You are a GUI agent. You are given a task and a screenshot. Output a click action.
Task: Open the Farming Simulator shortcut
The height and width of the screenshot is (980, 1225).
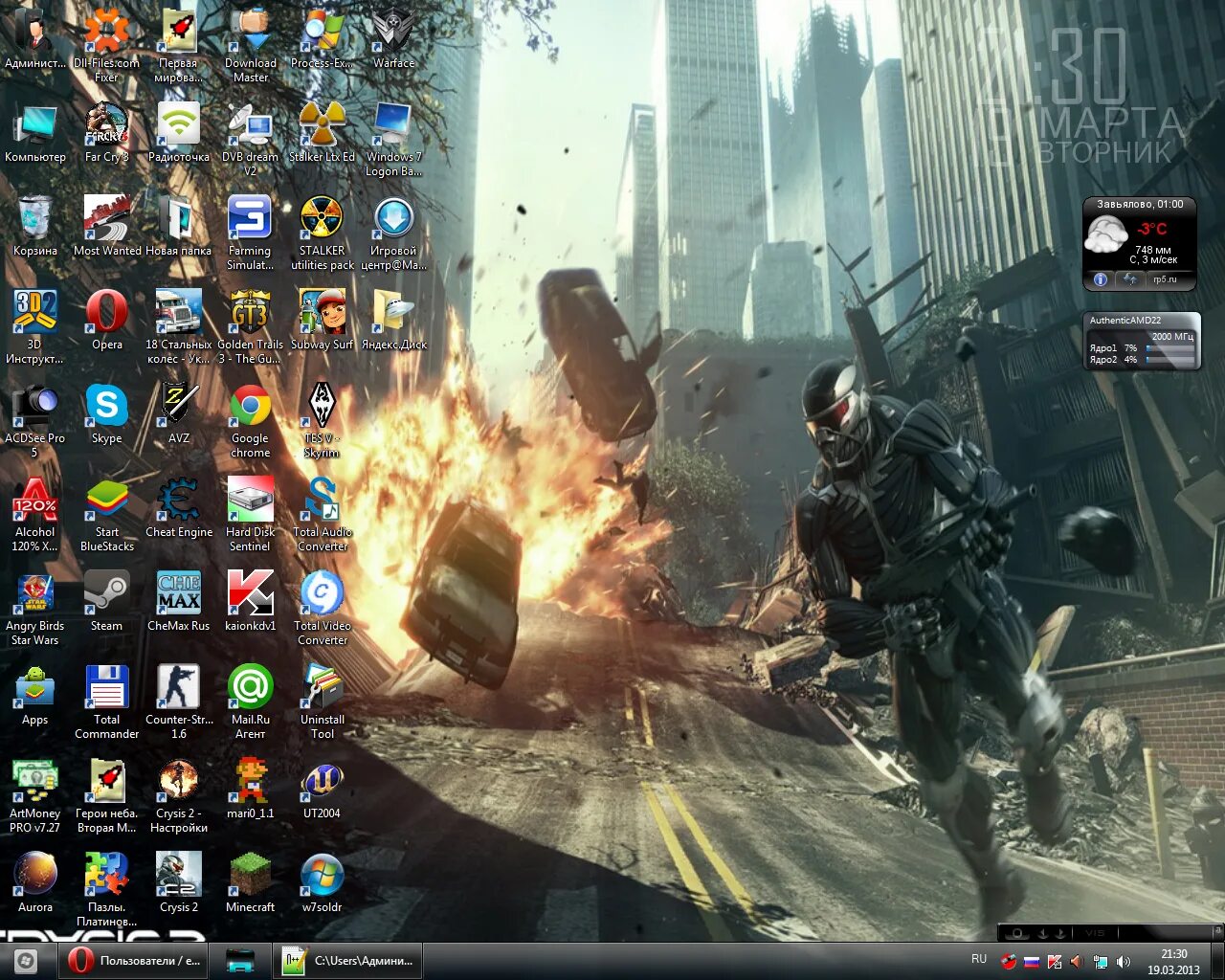[250, 232]
